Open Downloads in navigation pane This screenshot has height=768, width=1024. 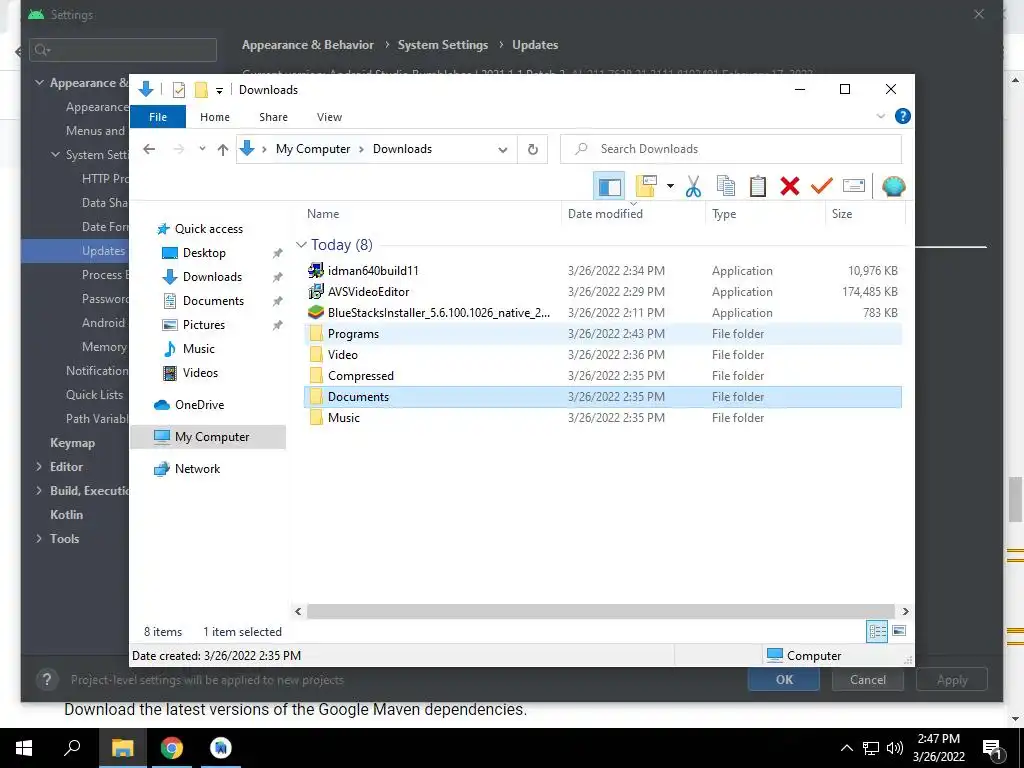(201, 277)
